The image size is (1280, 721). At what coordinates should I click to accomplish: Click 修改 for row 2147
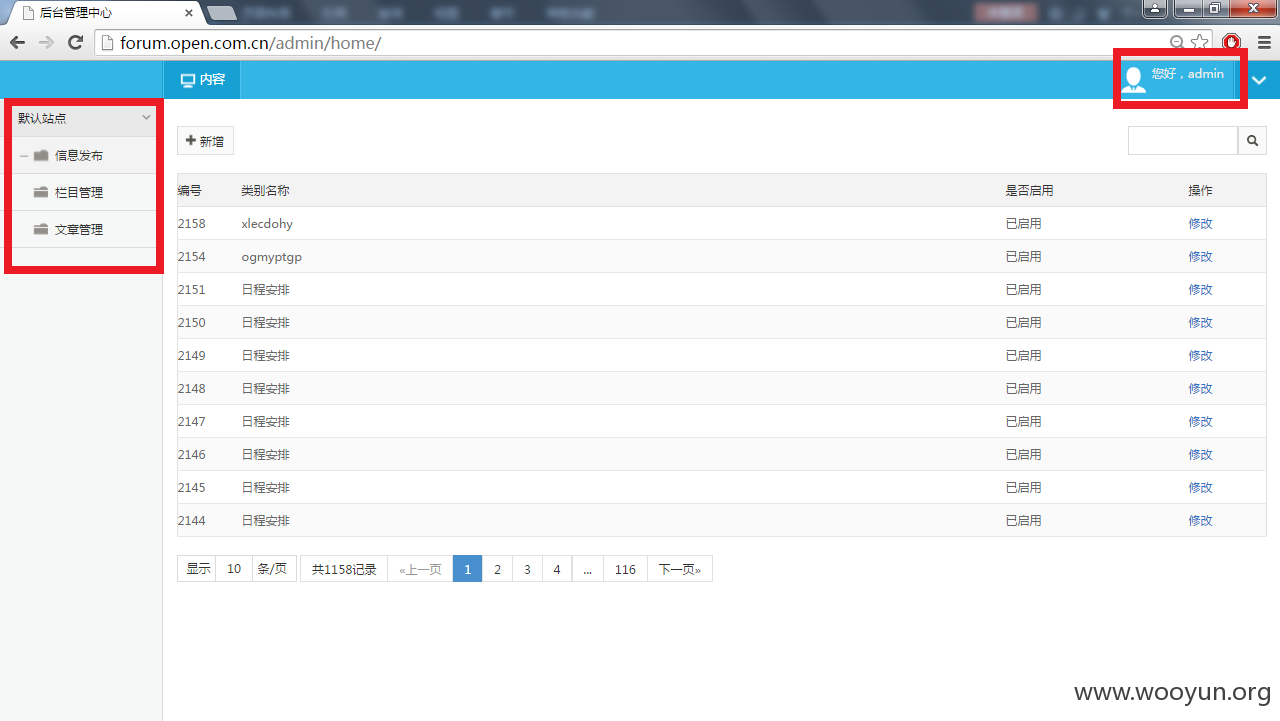(x=1200, y=421)
